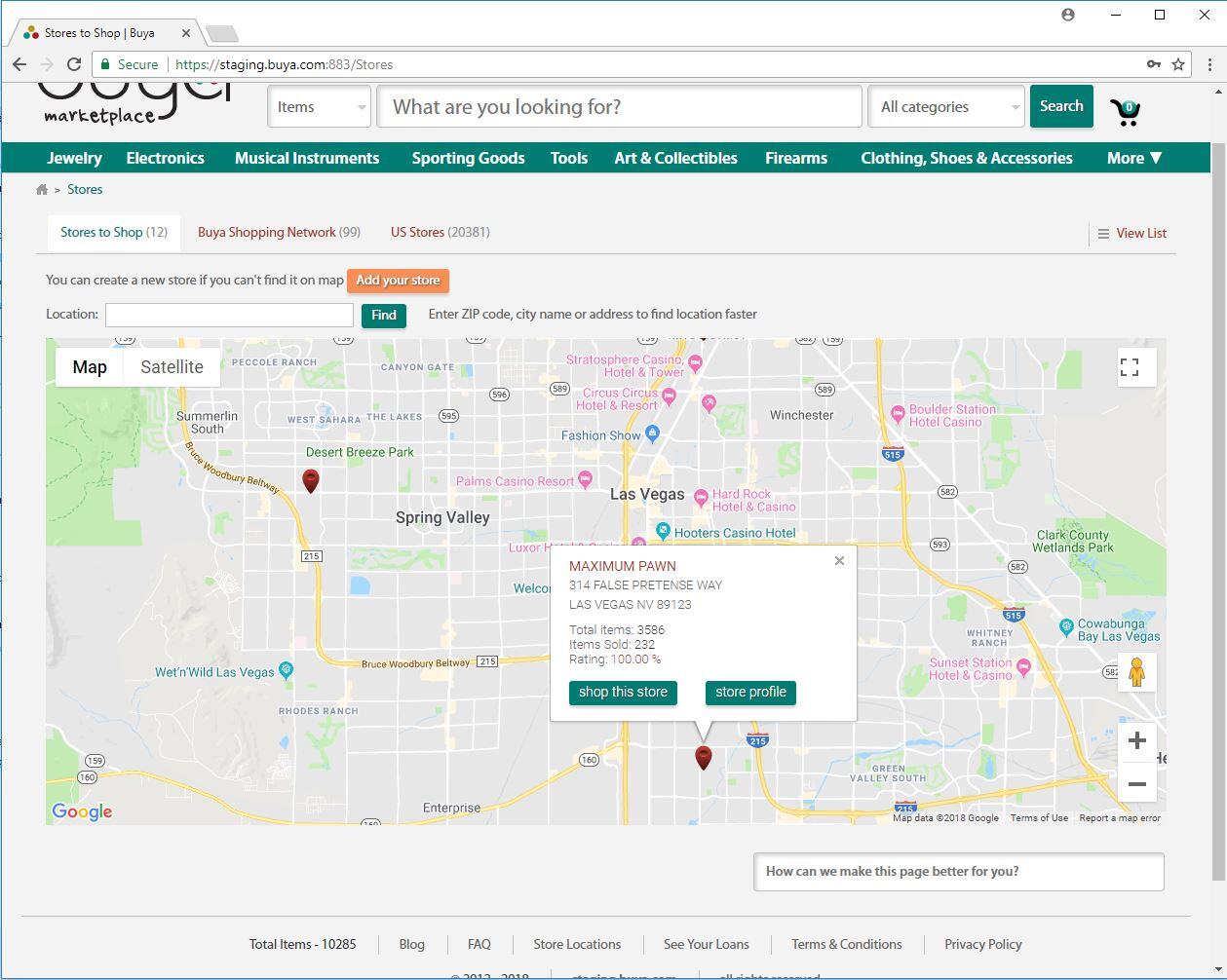Open the Items search type dropdown
This screenshot has width=1227, height=980.
320,107
